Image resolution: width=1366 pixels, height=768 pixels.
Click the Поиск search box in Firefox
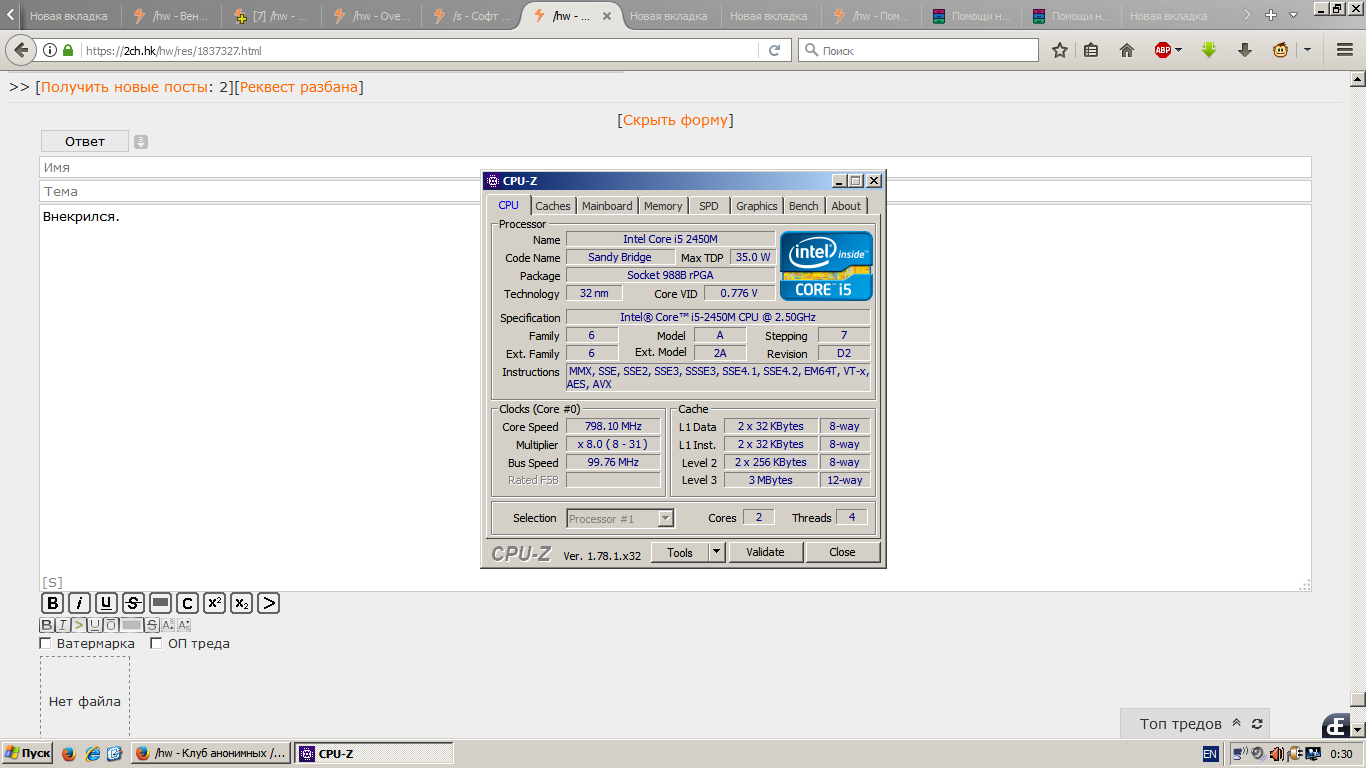click(918, 50)
